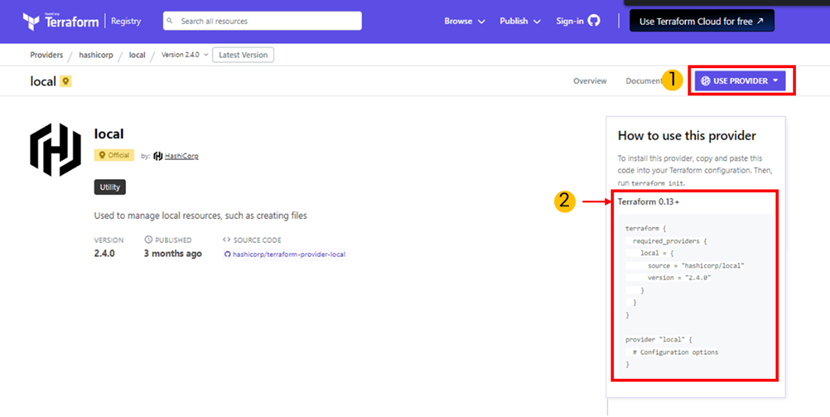Screen dimensions: 830x417
Task: Click the required_providers code line
Action: coord(670,241)
